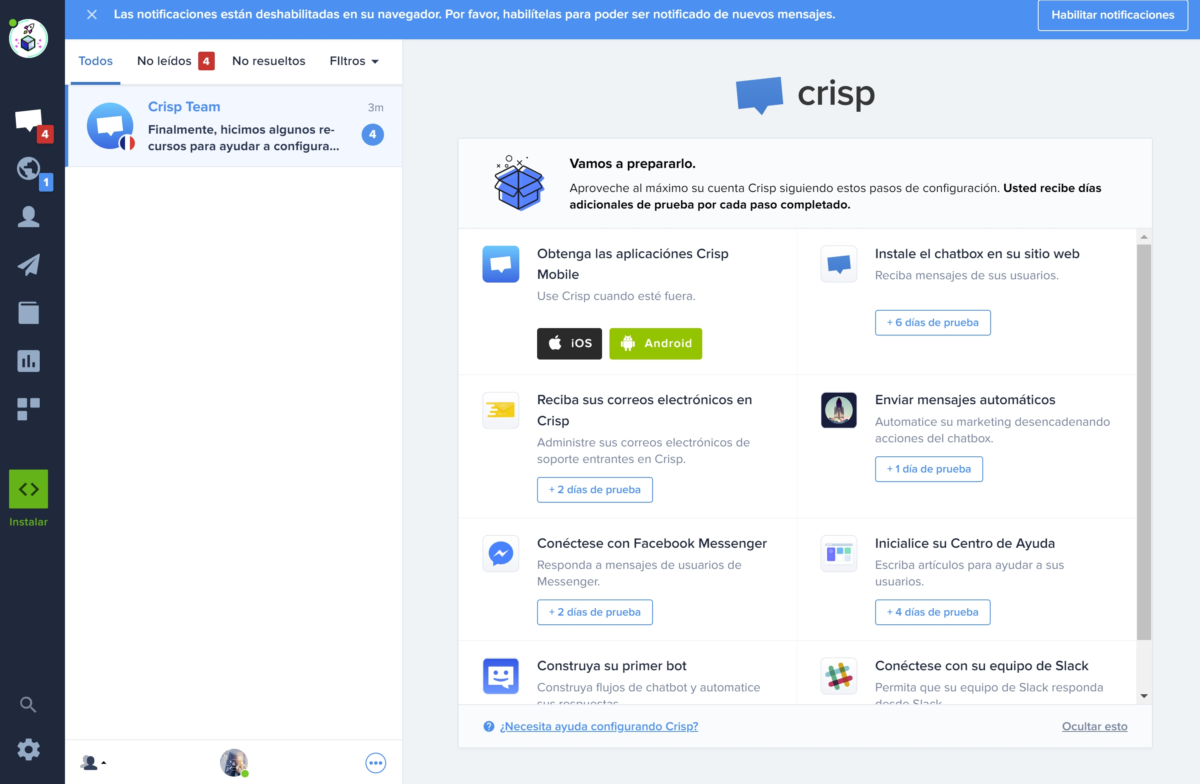Click the + 6 días de prueba button
This screenshot has width=1200, height=784.
932,323
